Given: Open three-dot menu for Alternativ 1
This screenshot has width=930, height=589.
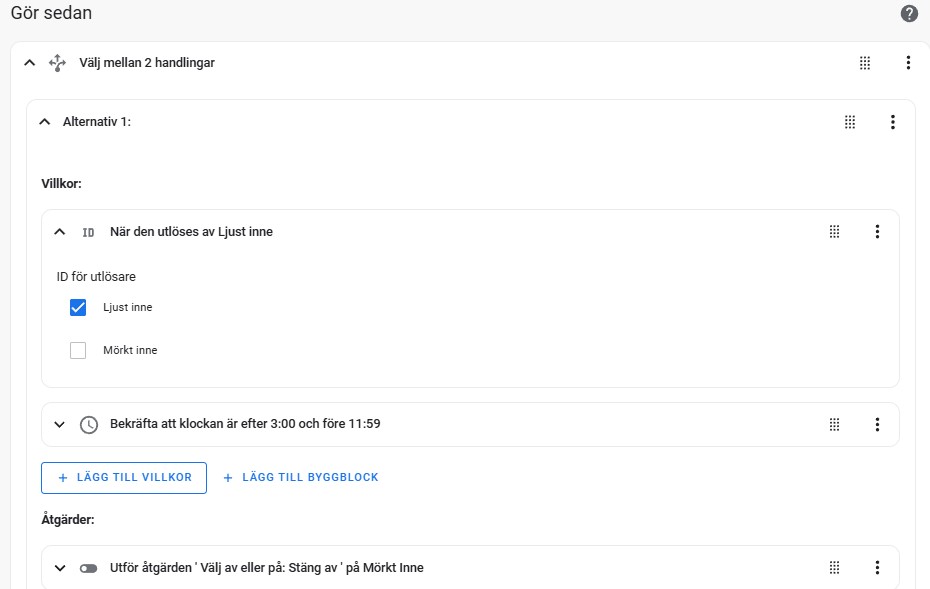Looking at the screenshot, I should click(893, 122).
